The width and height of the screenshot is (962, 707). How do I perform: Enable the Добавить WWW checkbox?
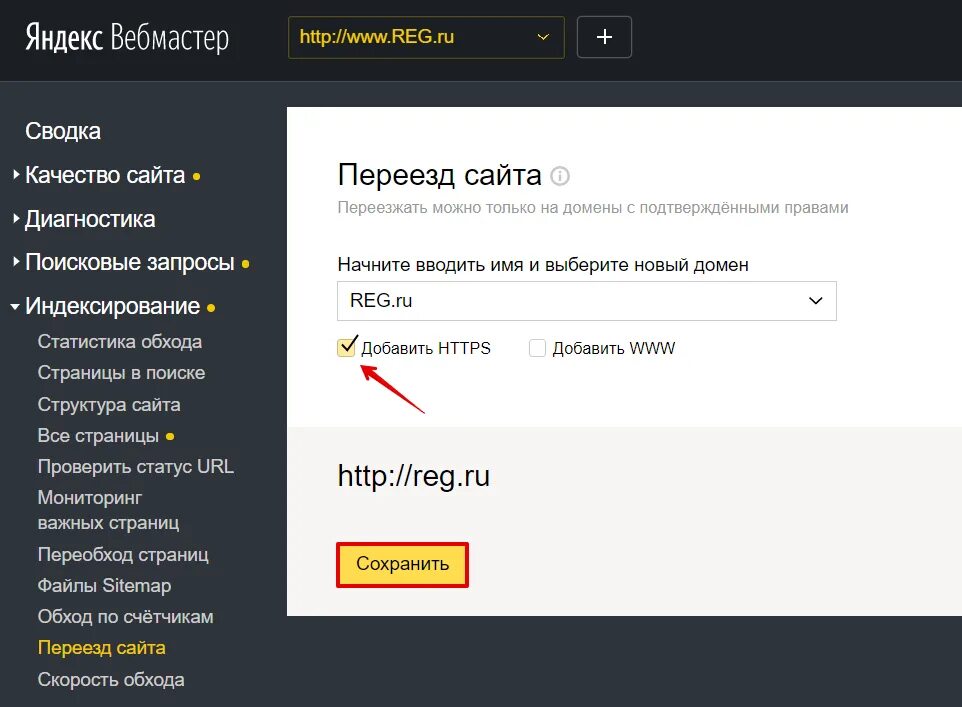tap(537, 348)
